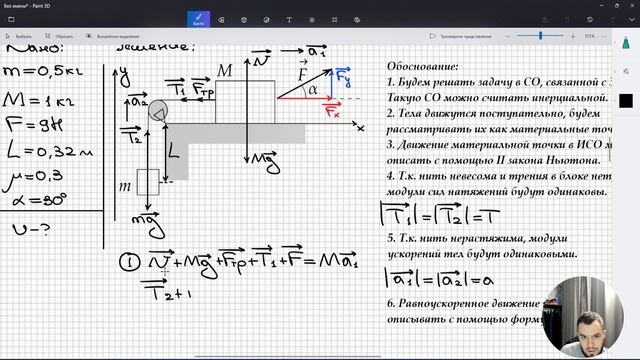Screen dimensions: 640x360
Task: Select the green marker brush in side panel
Action: [626, 43]
